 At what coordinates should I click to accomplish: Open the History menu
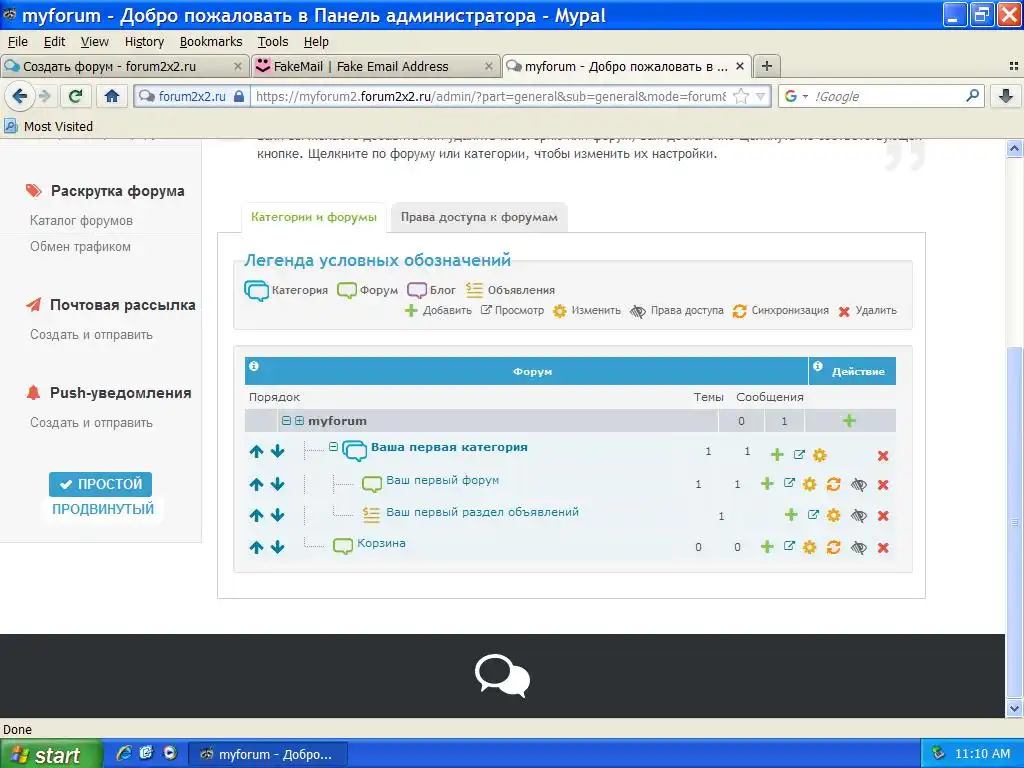pos(144,42)
